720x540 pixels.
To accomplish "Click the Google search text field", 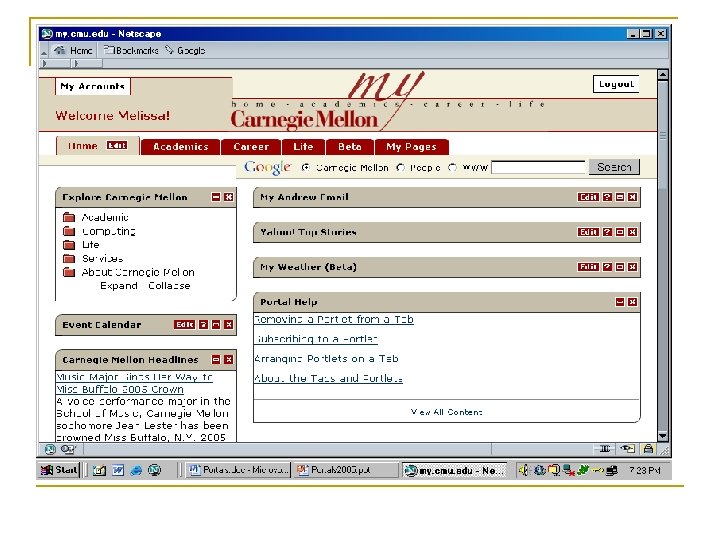I will (x=538, y=168).
